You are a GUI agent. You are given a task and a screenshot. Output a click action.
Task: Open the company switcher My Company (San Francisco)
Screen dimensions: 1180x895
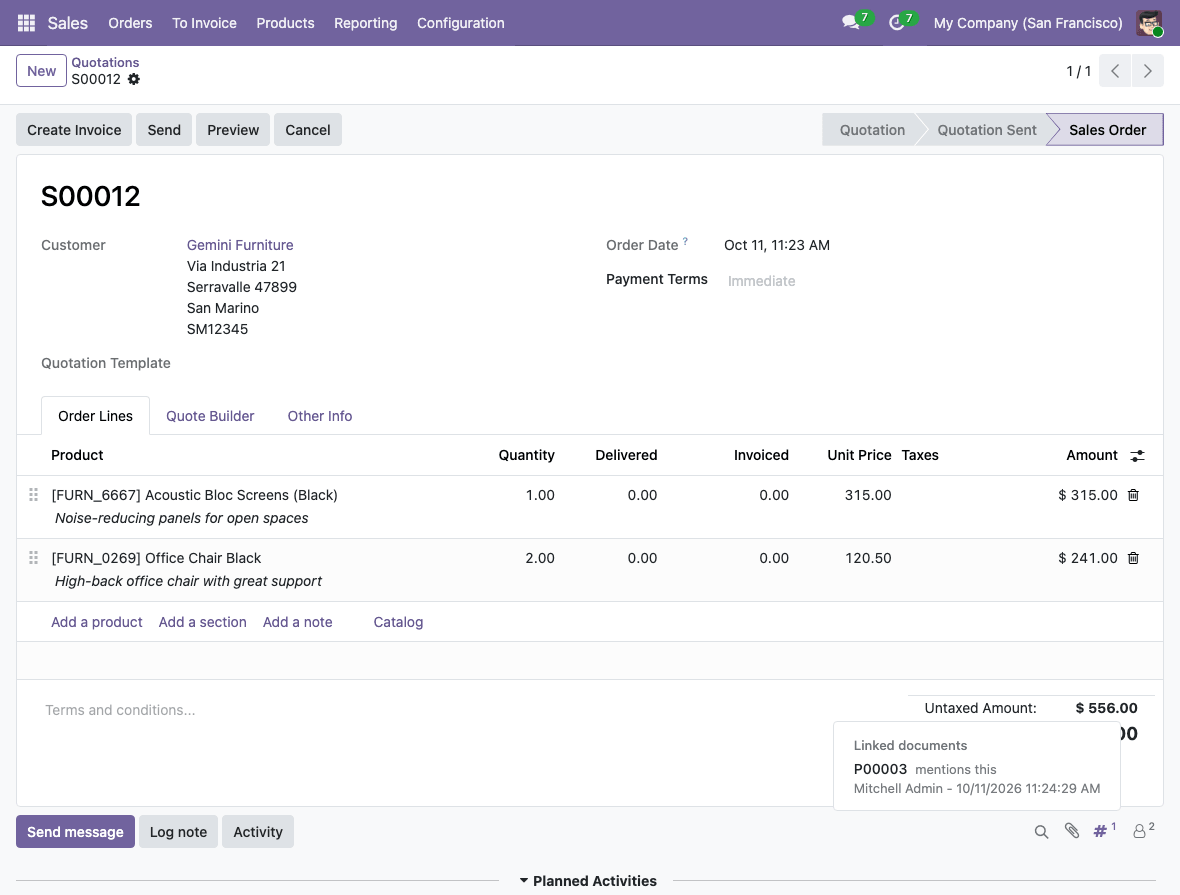pyautogui.click(x=1027, y=23)
